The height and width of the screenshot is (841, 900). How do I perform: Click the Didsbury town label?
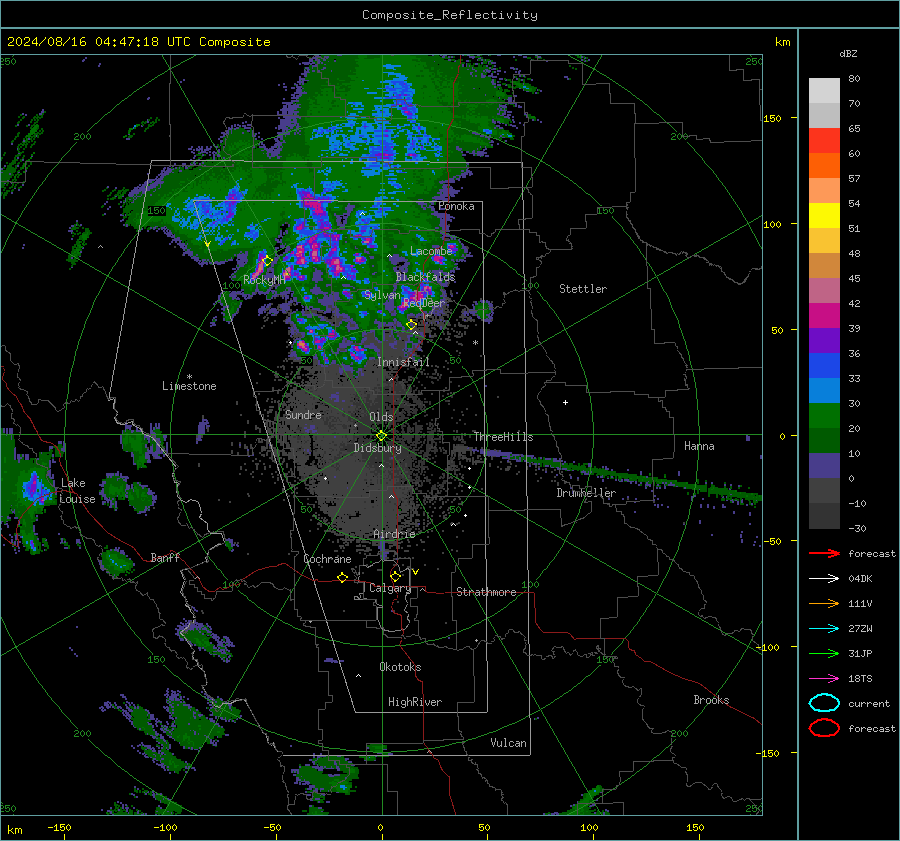(377, 448)
